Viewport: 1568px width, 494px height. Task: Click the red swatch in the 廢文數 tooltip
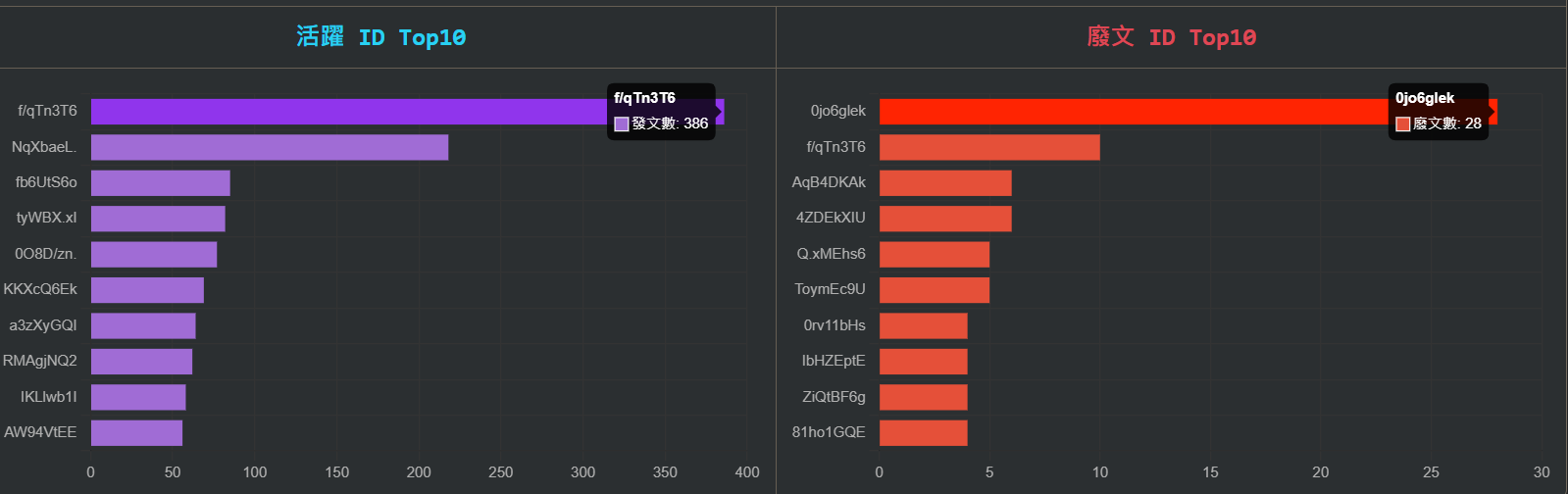tap(1403, 124)
